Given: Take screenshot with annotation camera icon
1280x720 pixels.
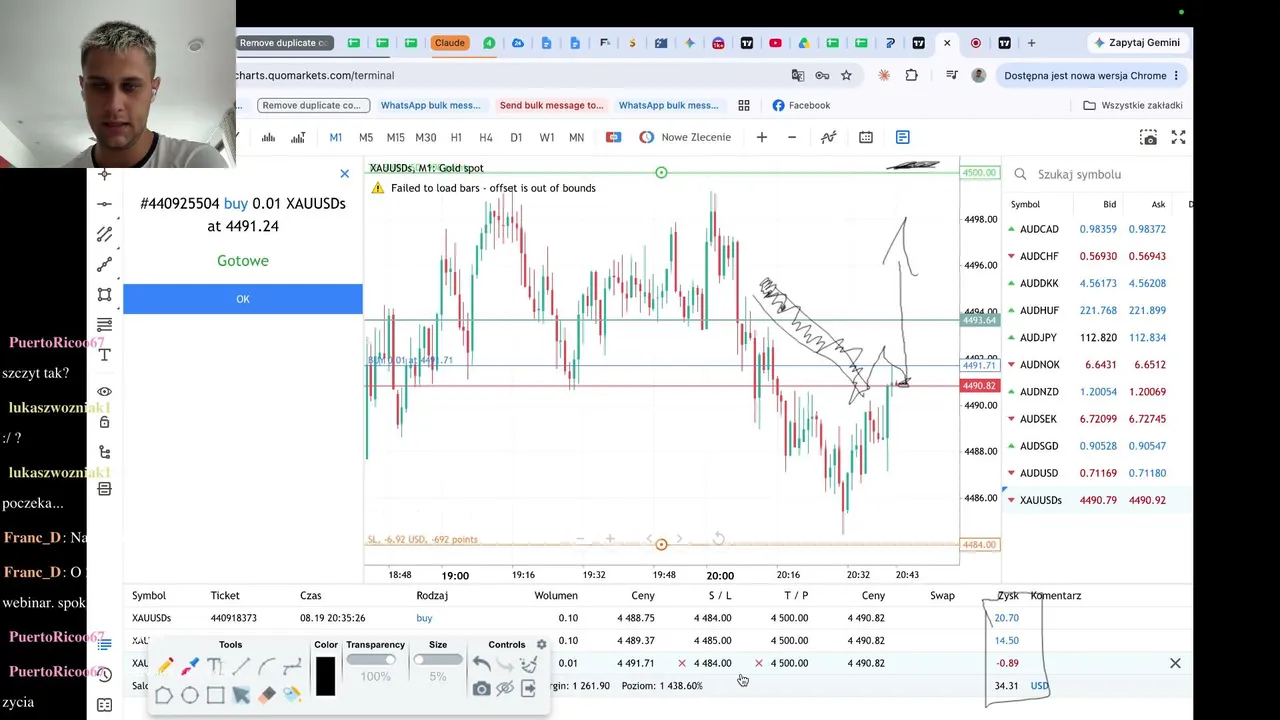Looking at the screenshot, I should click(x=481, y=688).
